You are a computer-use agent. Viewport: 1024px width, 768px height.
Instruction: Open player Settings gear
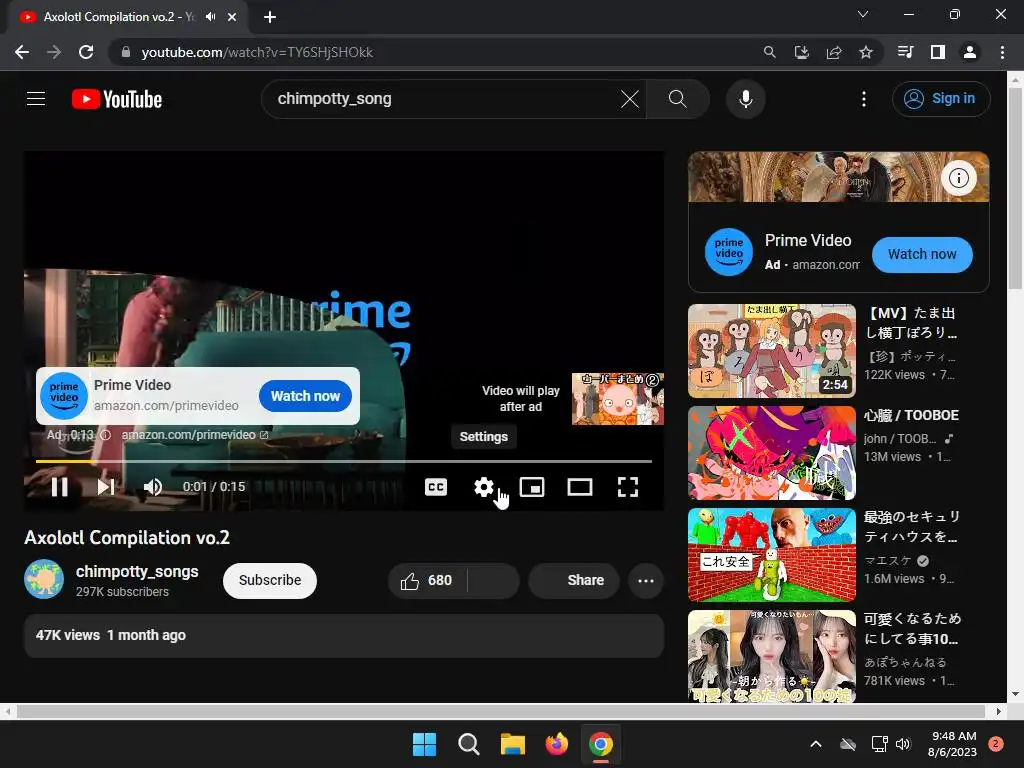click(484, 487)
